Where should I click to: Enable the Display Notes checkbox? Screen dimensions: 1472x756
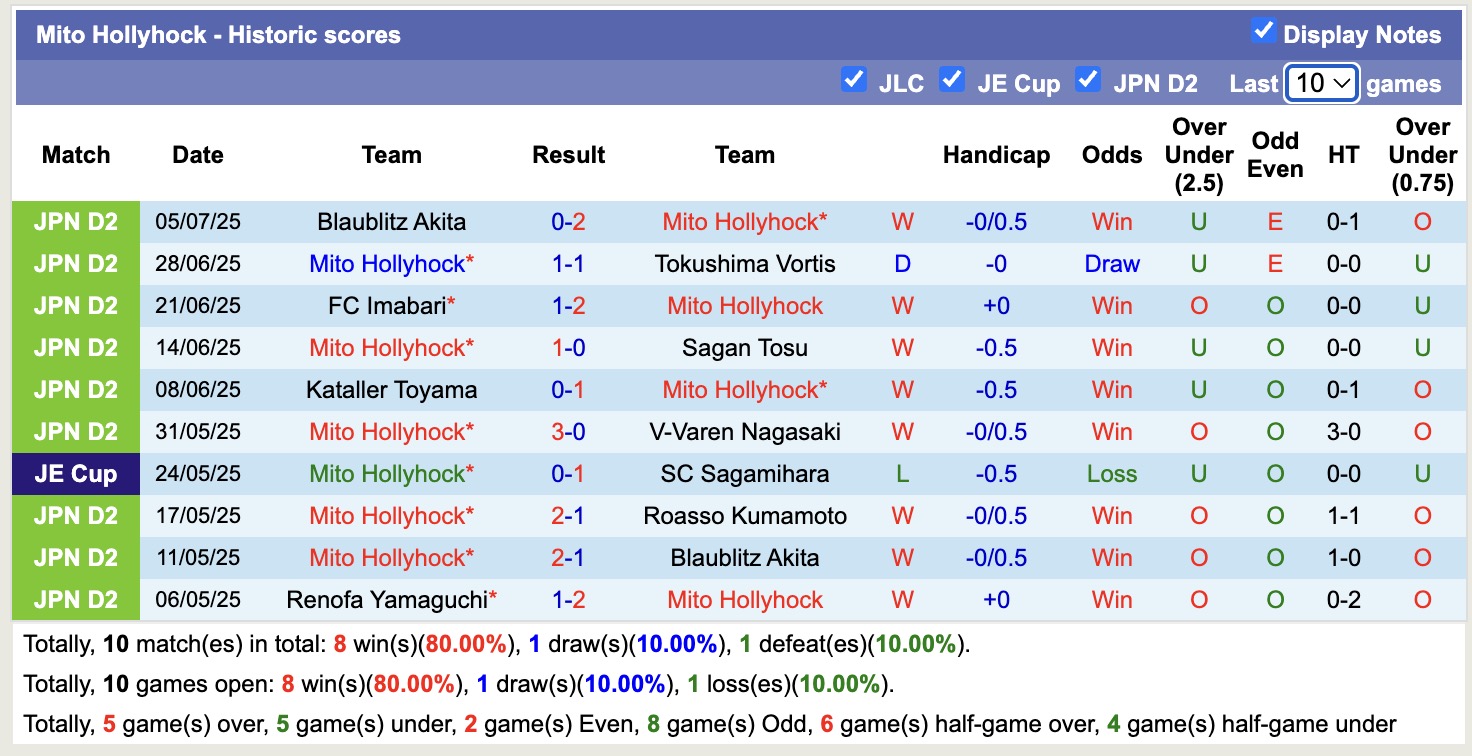(1264, 33)
